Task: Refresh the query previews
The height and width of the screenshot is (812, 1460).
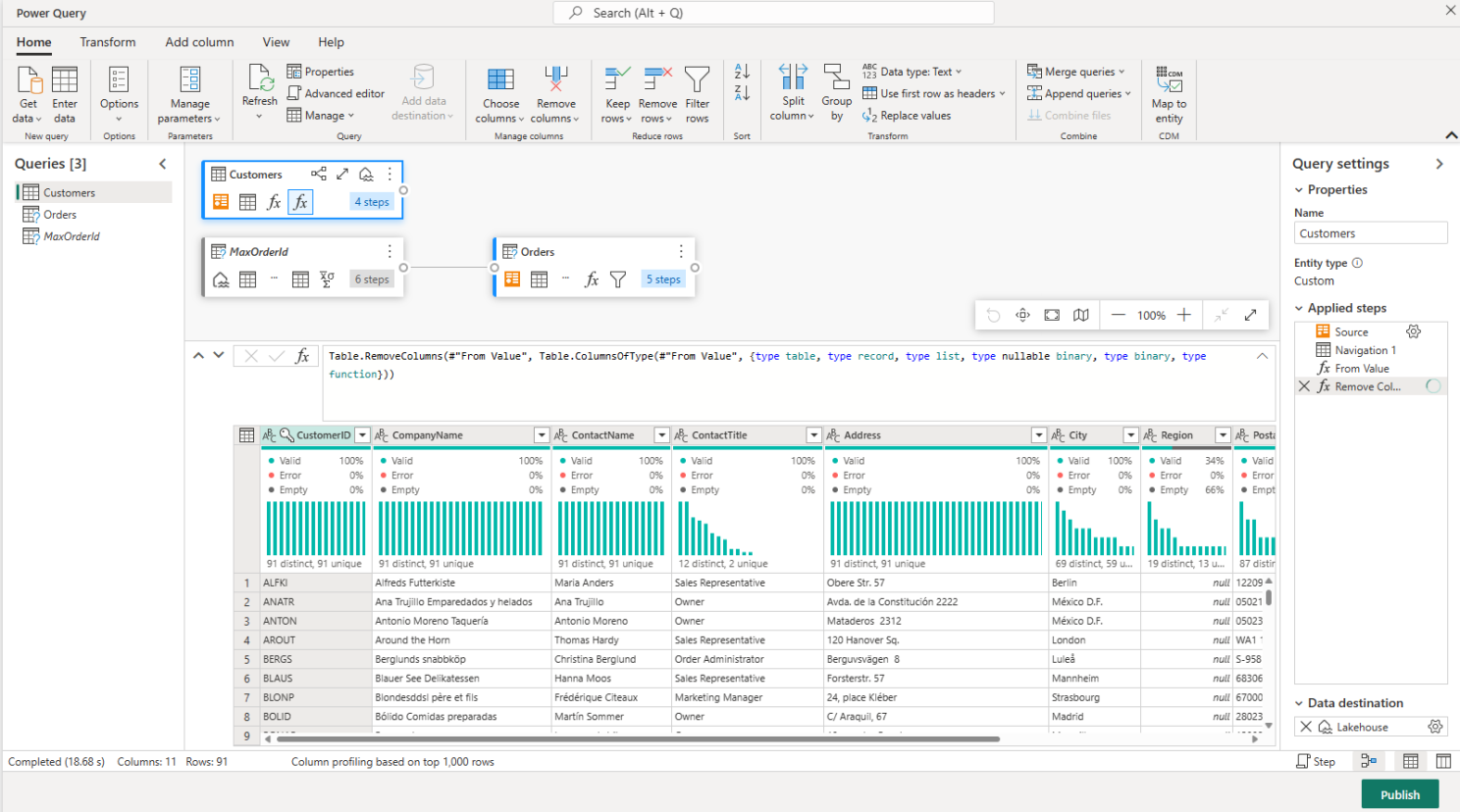Action: click(258, 88)
